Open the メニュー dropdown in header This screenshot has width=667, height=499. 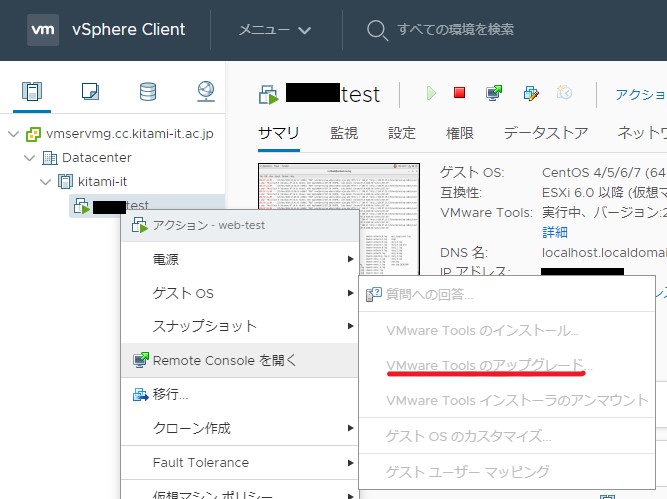pos(275,30)
